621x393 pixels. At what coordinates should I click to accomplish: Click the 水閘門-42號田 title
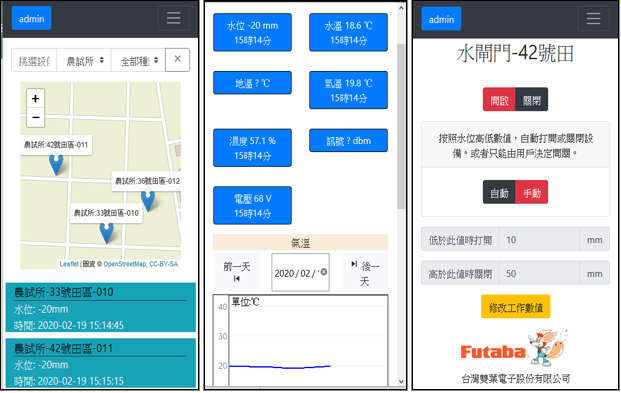[515, 53]
